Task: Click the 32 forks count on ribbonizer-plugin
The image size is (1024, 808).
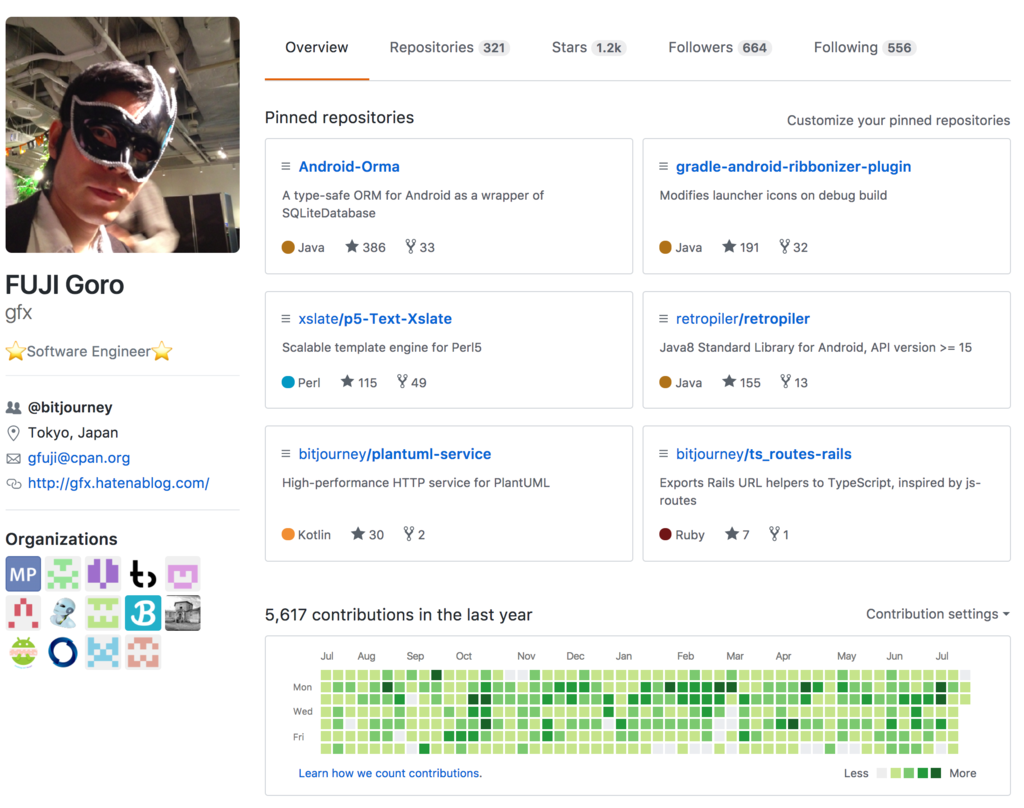Action: pos(801,248)
